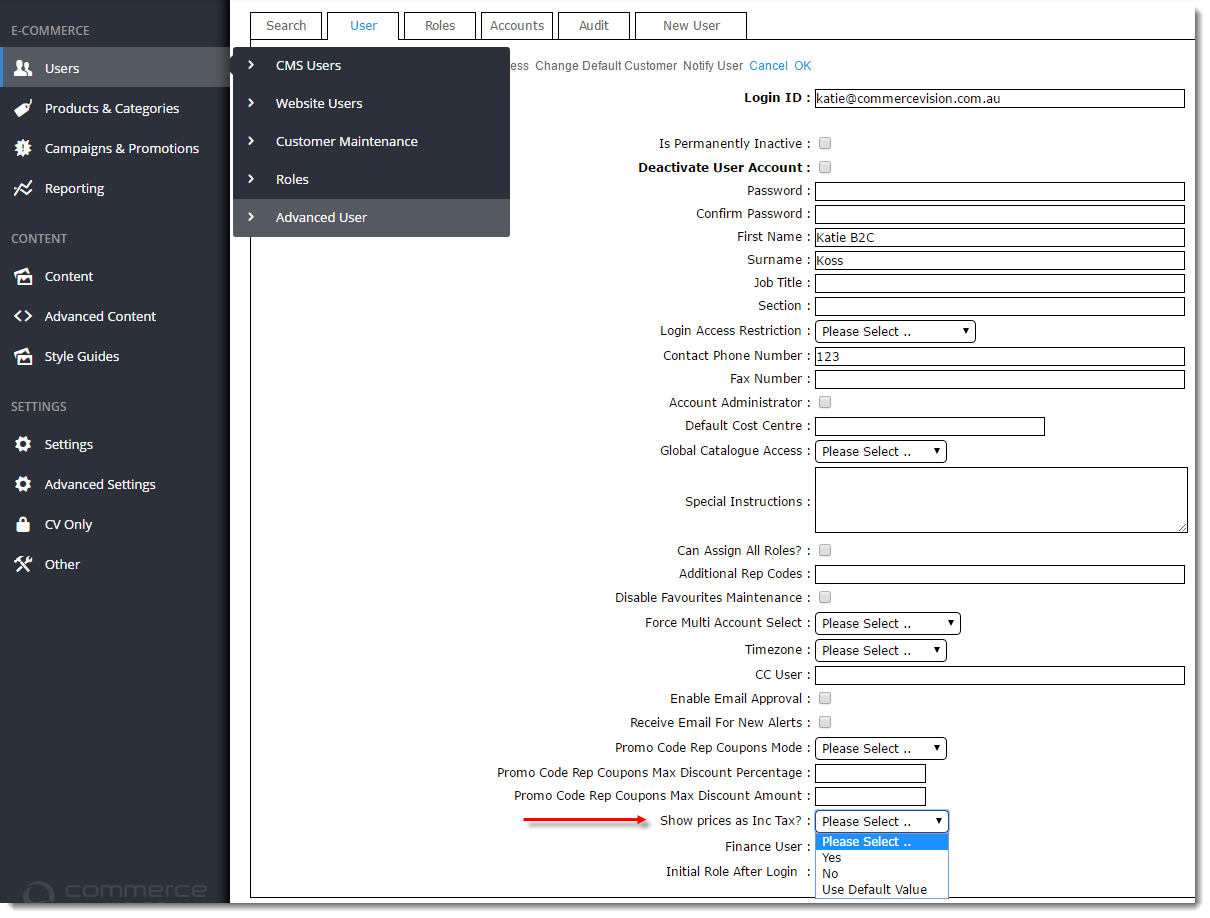The height and width of the screenshot is (918, 1210).
Task: Open Advanced Settings in sidebar
Action: [x=115, y=484]
